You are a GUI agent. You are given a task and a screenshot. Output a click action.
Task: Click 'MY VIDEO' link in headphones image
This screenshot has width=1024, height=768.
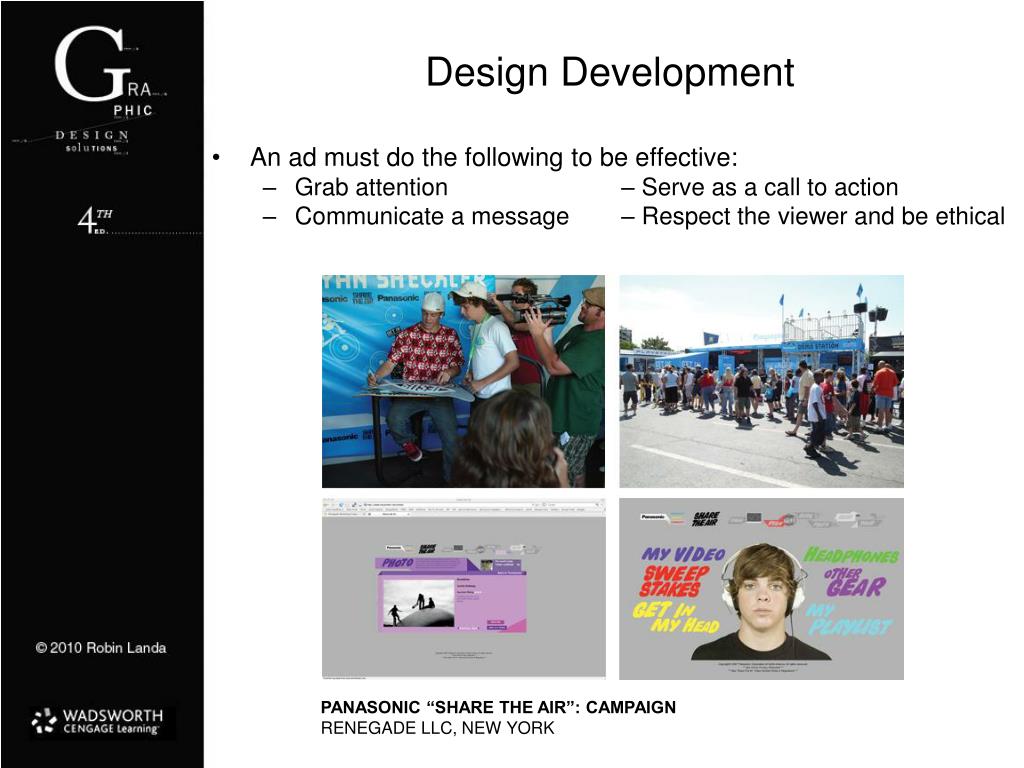683,554
